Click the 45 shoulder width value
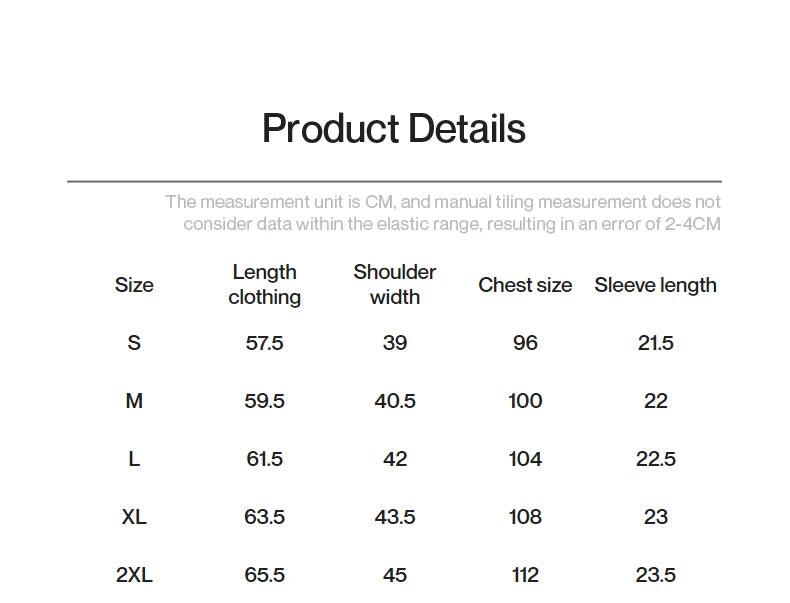This screenshot has width=790, height=603. (395, 575)
